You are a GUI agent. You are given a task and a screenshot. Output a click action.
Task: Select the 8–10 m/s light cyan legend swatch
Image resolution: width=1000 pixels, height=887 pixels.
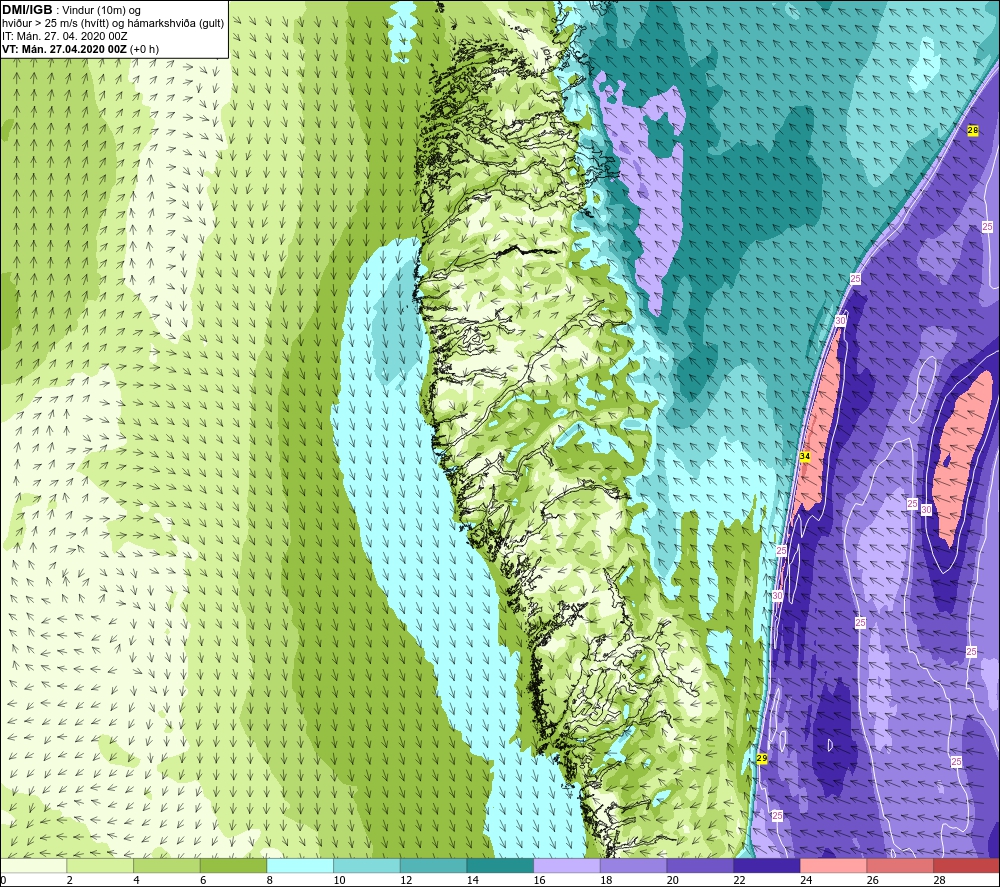[300, 865]
